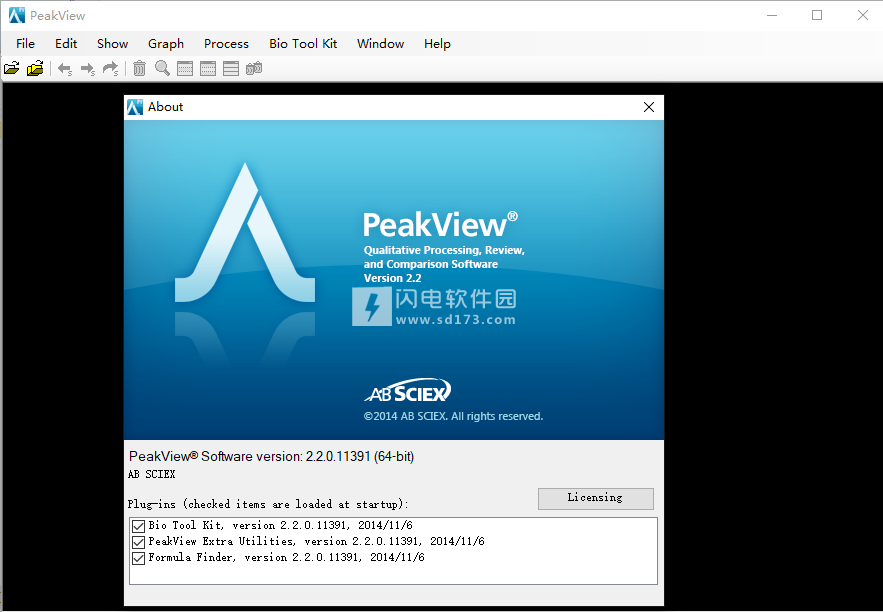
Task: Open the Show menu
Action: [113, 43]
